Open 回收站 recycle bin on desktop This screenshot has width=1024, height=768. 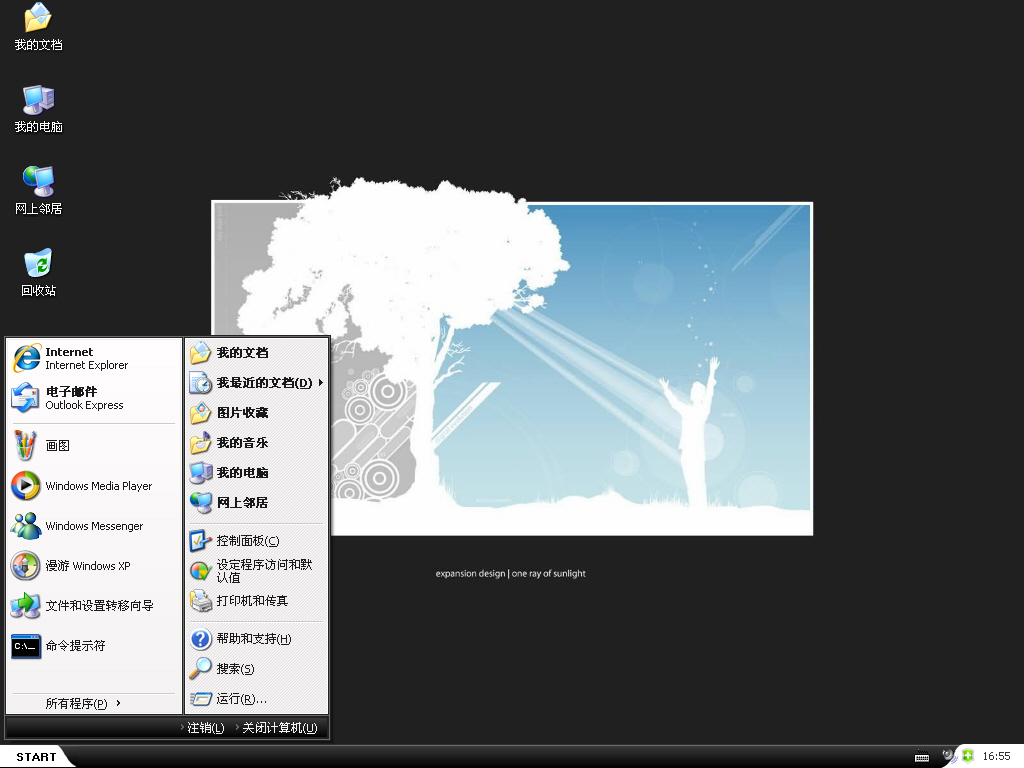pos(38,271)
